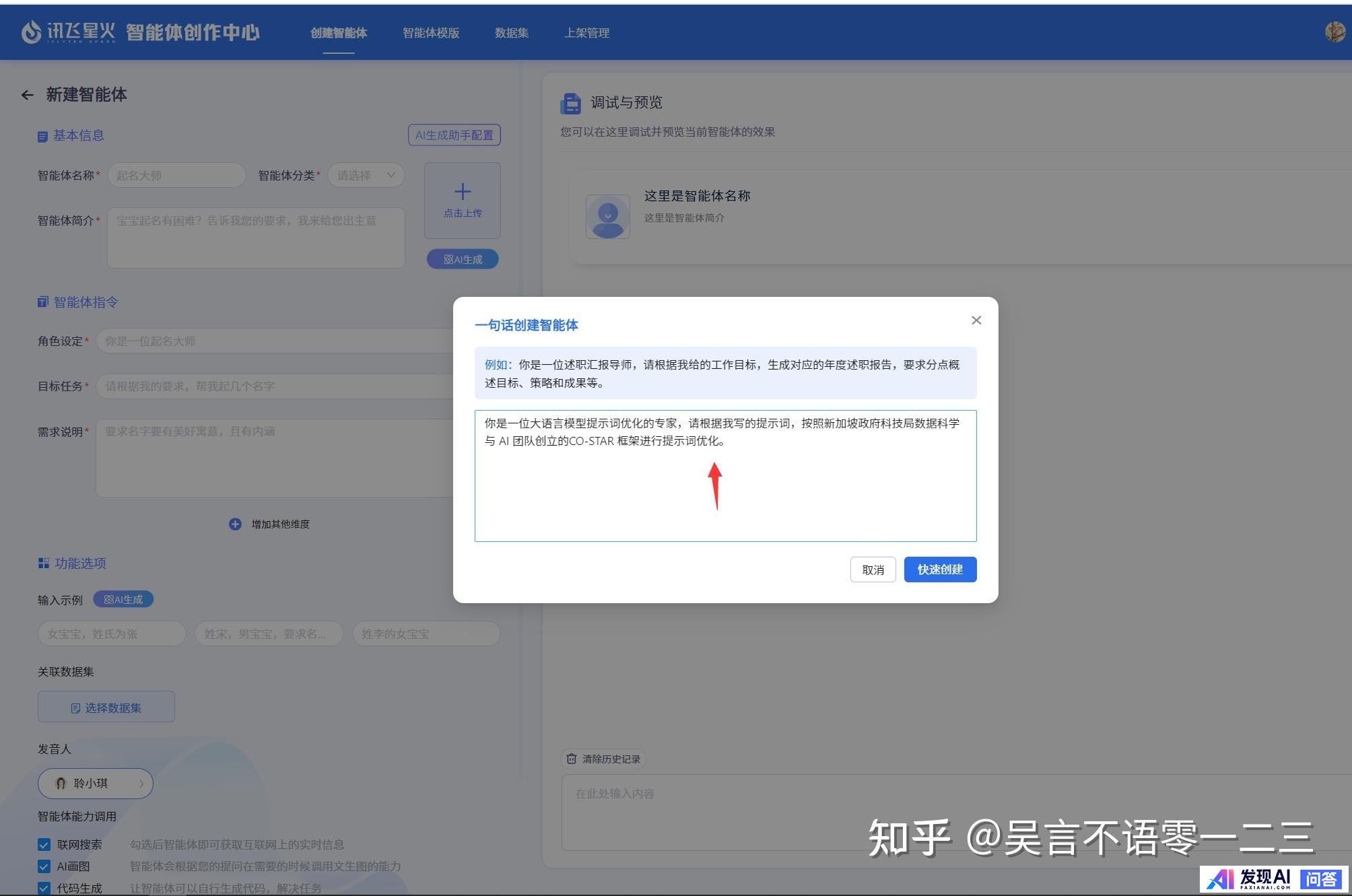Click the 调试与预览 panel icon
1352x896 pixels.
pos(570,104)
